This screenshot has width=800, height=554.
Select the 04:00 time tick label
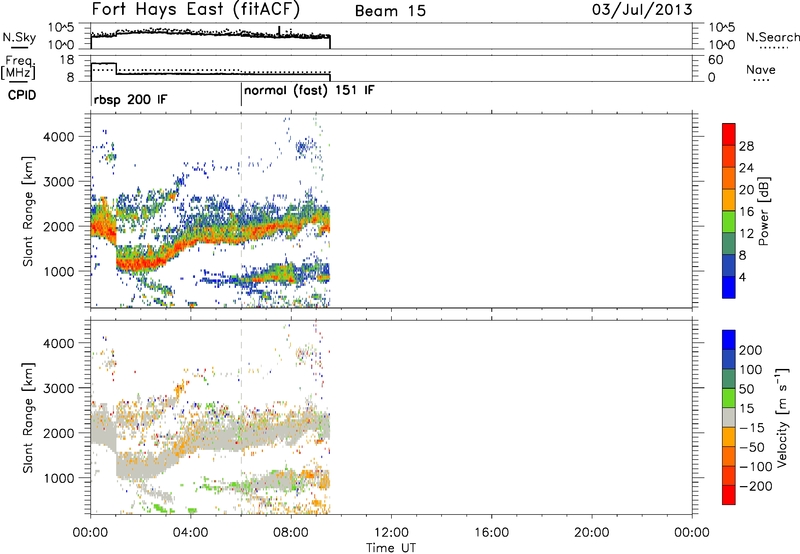point(190,533)
